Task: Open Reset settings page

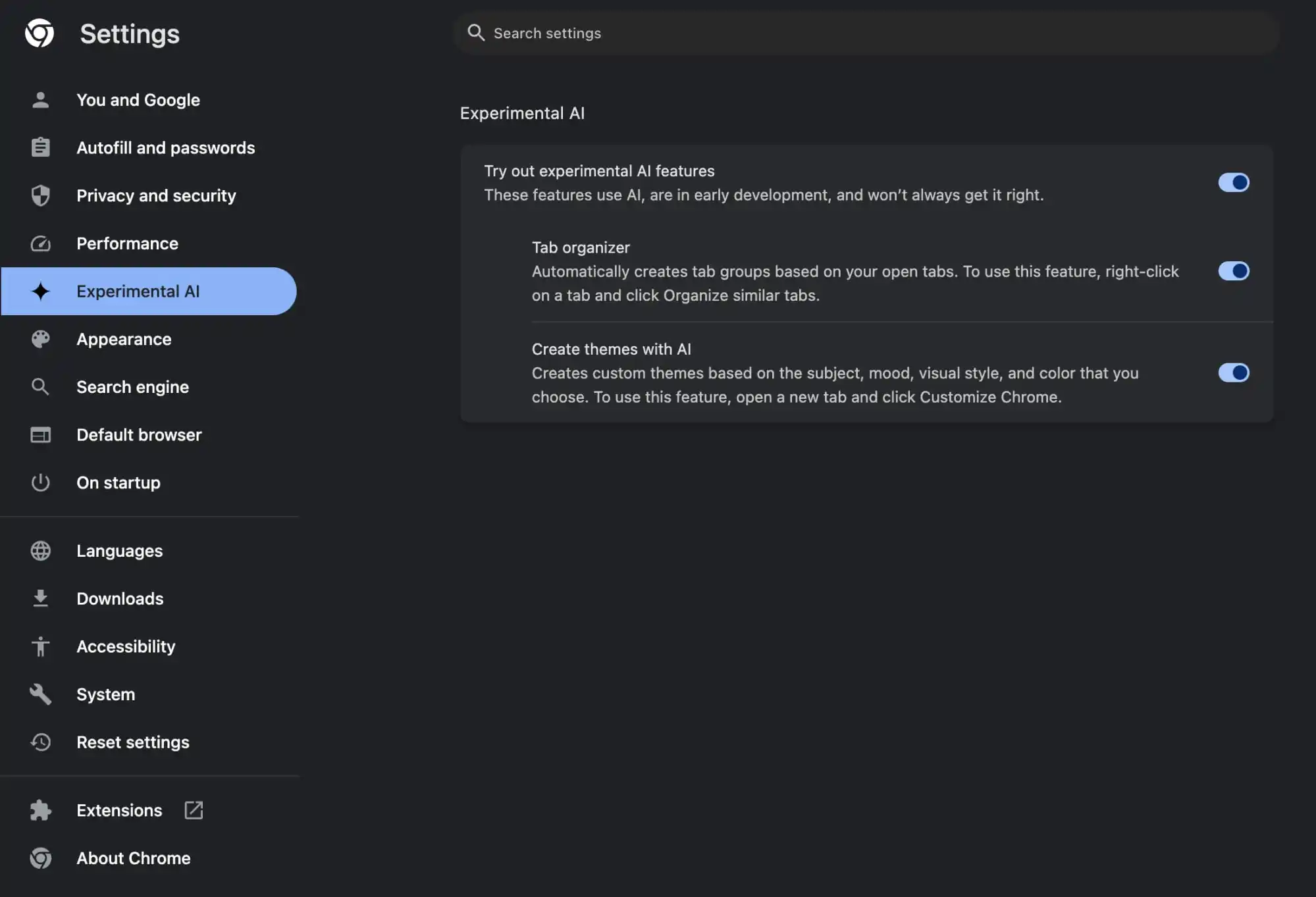Action: coord(149,742)
